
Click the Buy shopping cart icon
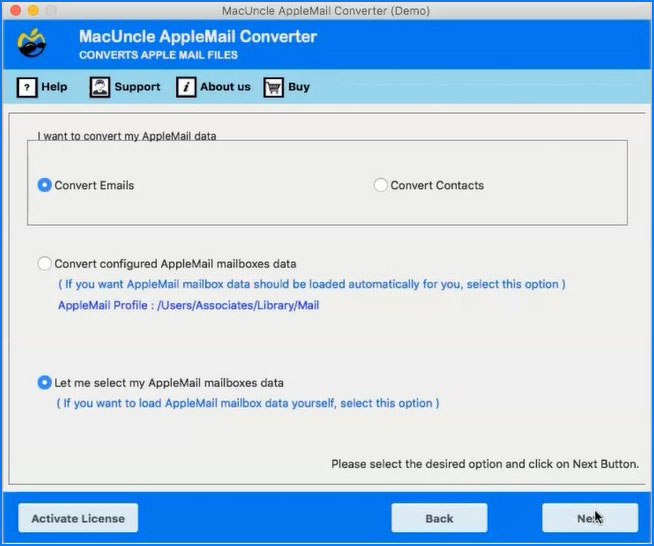tap(274, 87)
